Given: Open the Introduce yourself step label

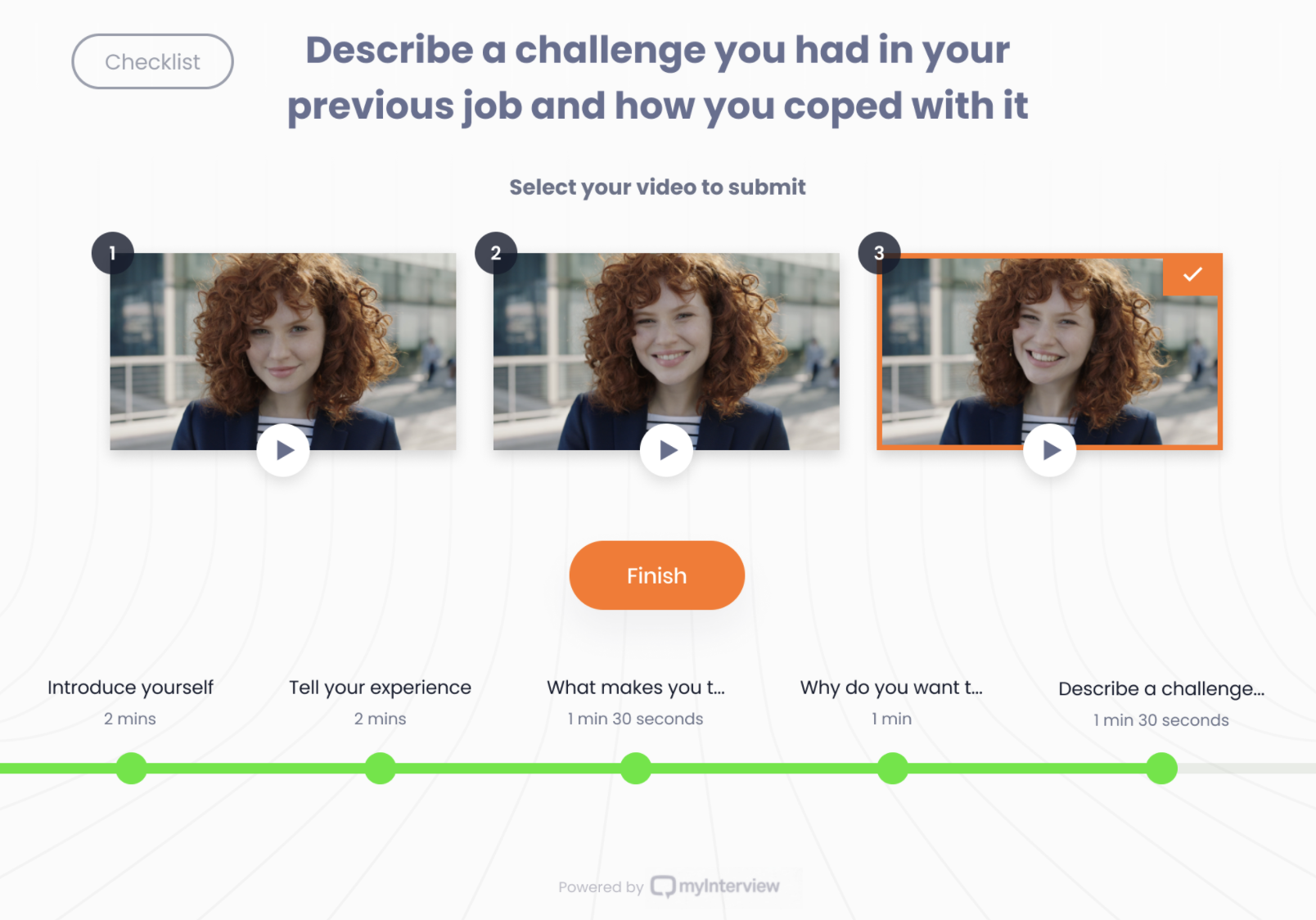Looking at the screenshot, I should click(130, 688).
